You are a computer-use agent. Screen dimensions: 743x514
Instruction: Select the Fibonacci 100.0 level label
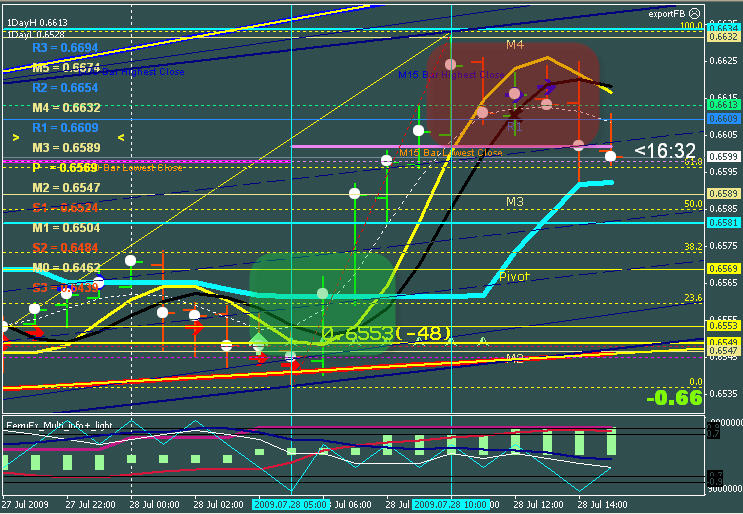tap(691, 25)
